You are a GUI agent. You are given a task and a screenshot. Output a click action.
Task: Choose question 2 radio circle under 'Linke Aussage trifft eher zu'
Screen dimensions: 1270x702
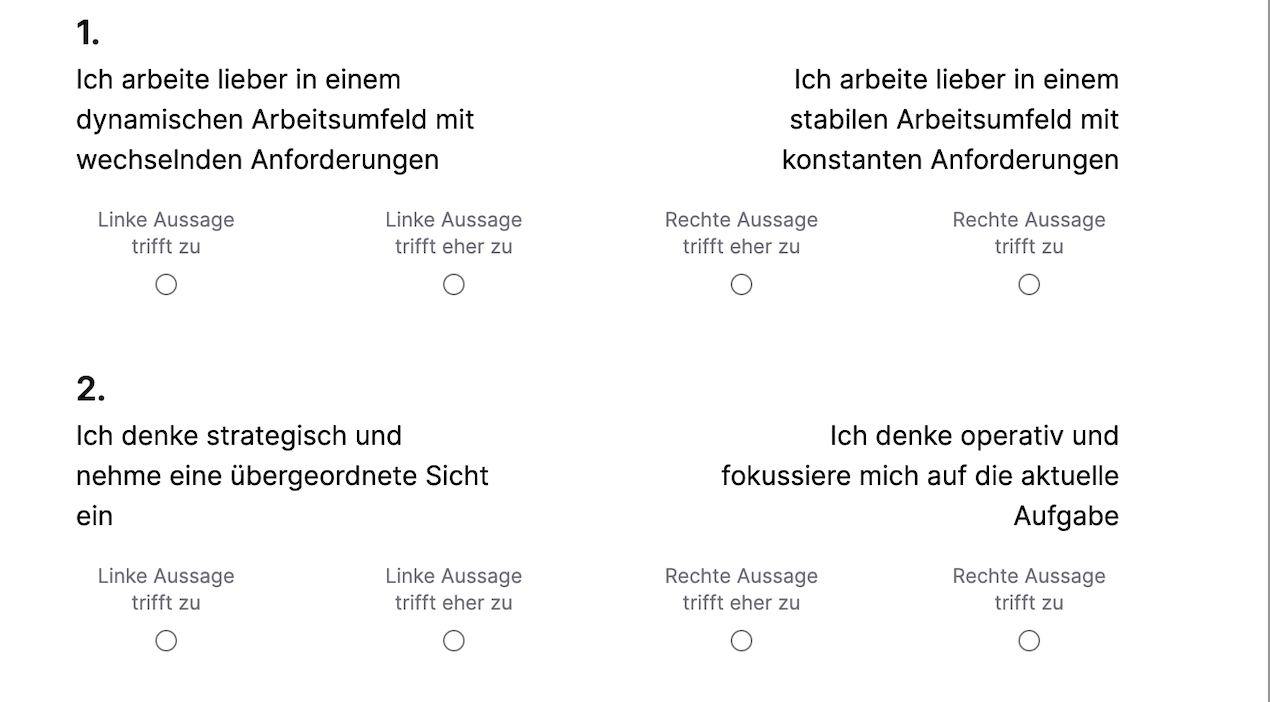pyautogui.click(x=454, y=641)
